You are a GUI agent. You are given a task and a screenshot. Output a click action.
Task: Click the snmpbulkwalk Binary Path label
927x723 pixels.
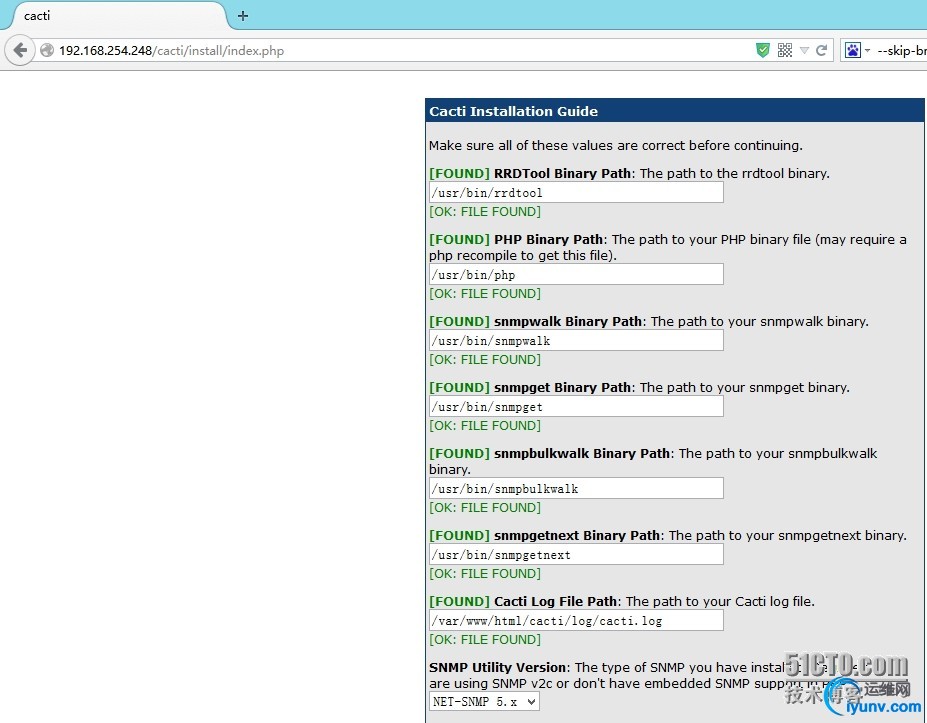tap(582, 453)
